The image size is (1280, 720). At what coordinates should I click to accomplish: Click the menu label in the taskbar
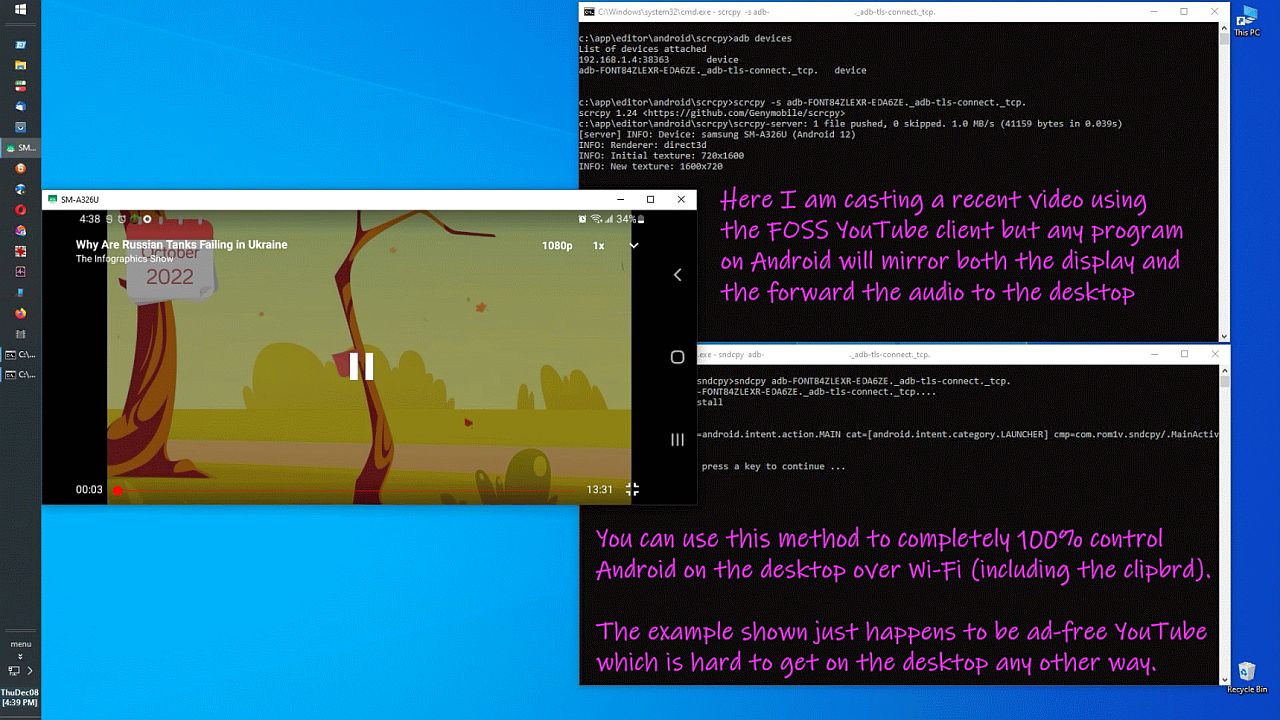pyautogui.click(x=21, y=644)
